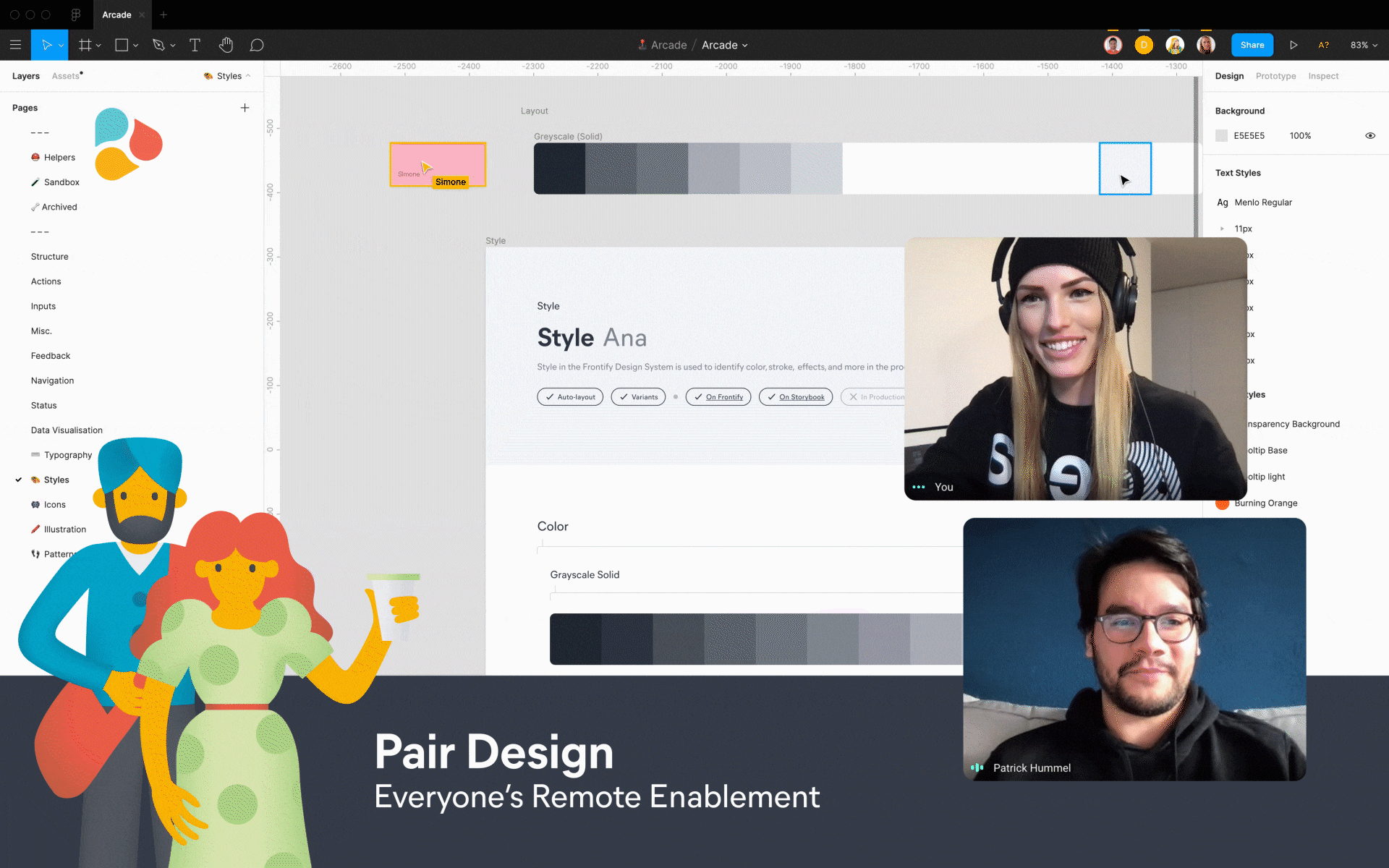The height and width of the screenshot is (868, 1389).
Task: Toggle the Variants checked pill
Action: pos(638,397)
